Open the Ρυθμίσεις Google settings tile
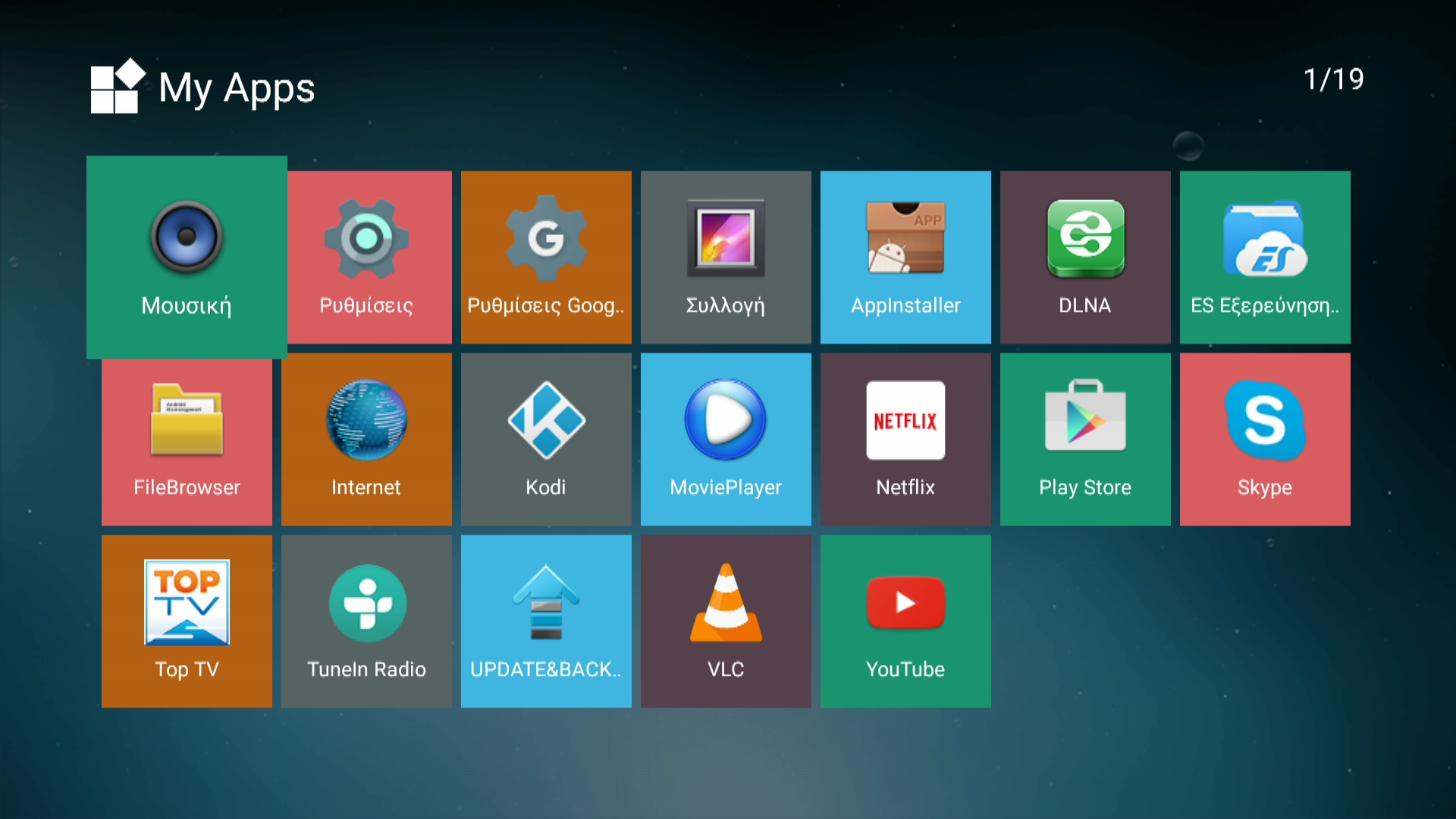 [546, 257]
